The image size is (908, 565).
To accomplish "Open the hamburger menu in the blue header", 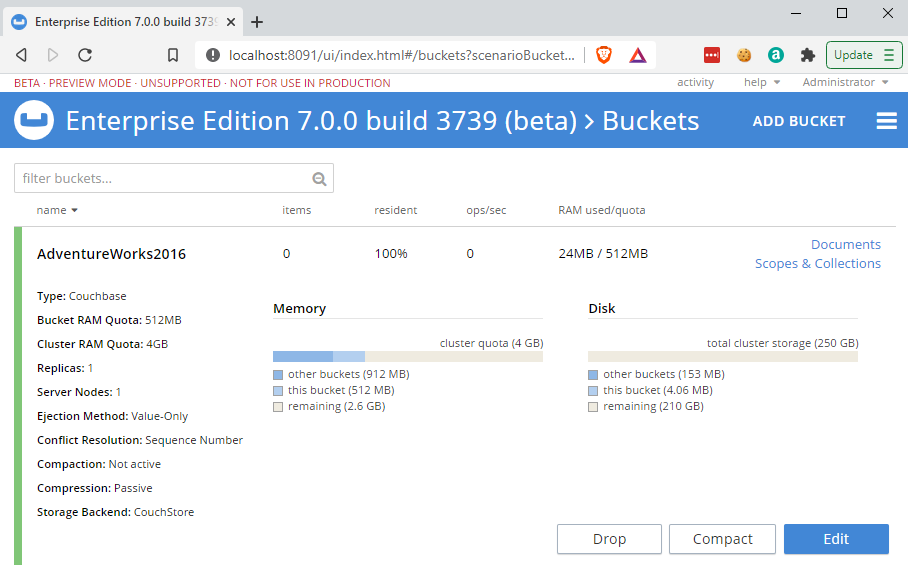I will pos(887,121).
